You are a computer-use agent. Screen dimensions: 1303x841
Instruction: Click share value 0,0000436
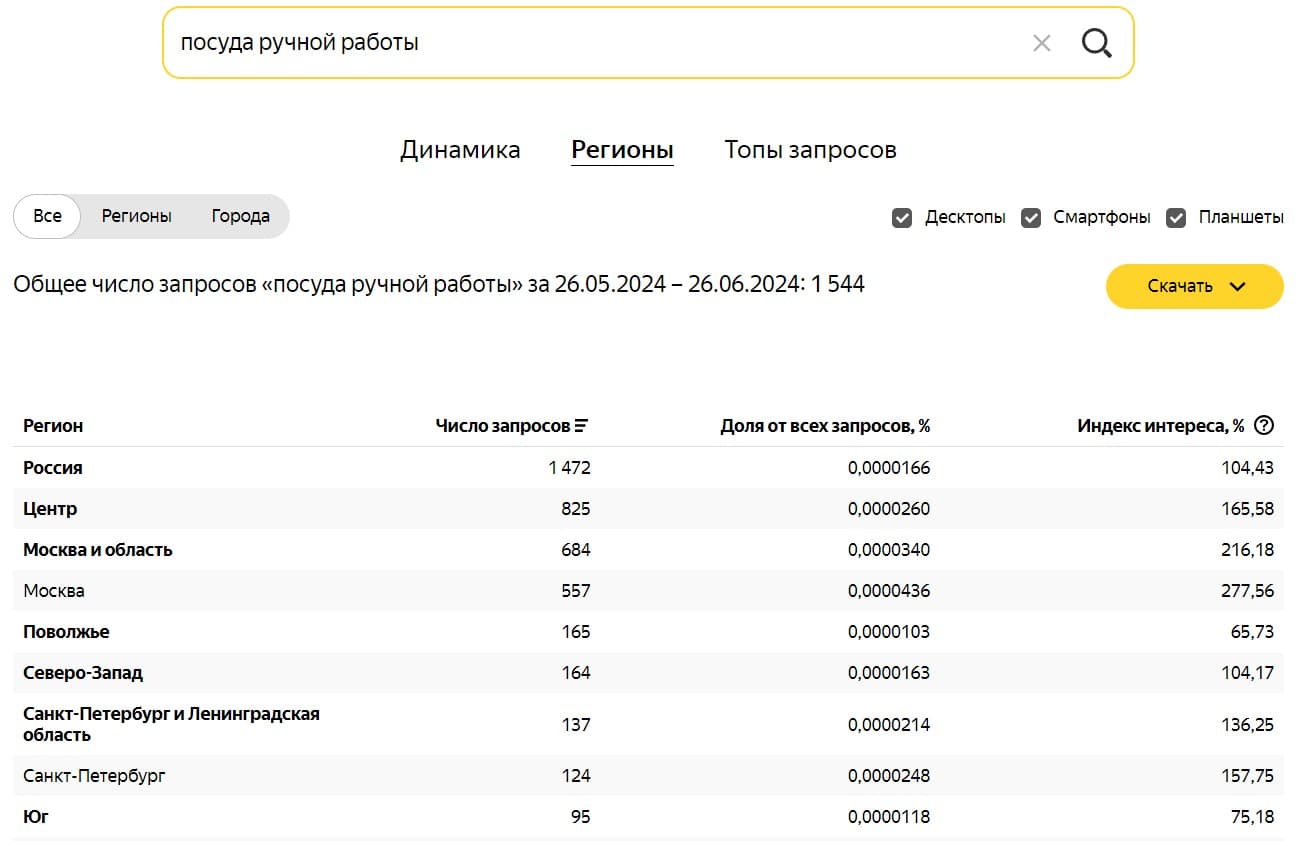tap(889, 591)
